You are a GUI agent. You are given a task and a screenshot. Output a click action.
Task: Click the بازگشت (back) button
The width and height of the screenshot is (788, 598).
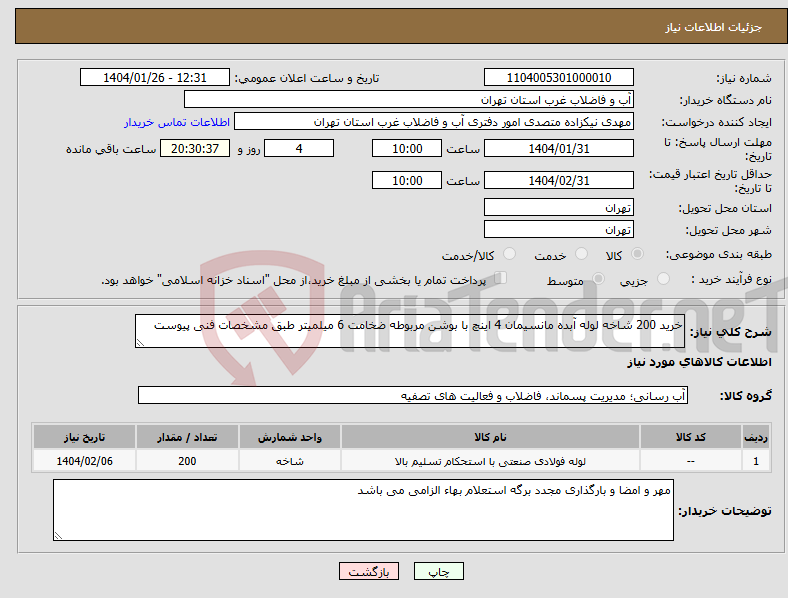[369, 571]
